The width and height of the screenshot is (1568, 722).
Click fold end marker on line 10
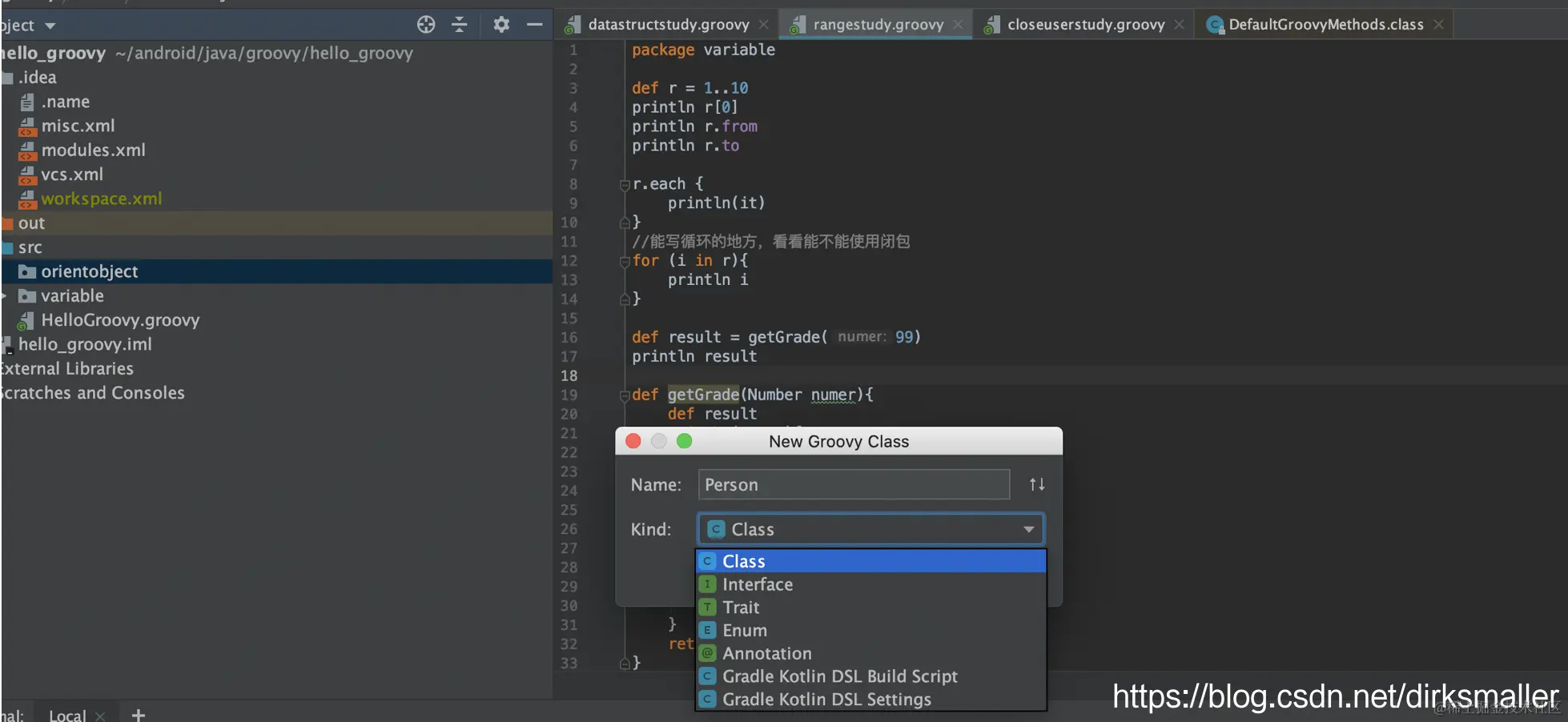coord(625,223)
